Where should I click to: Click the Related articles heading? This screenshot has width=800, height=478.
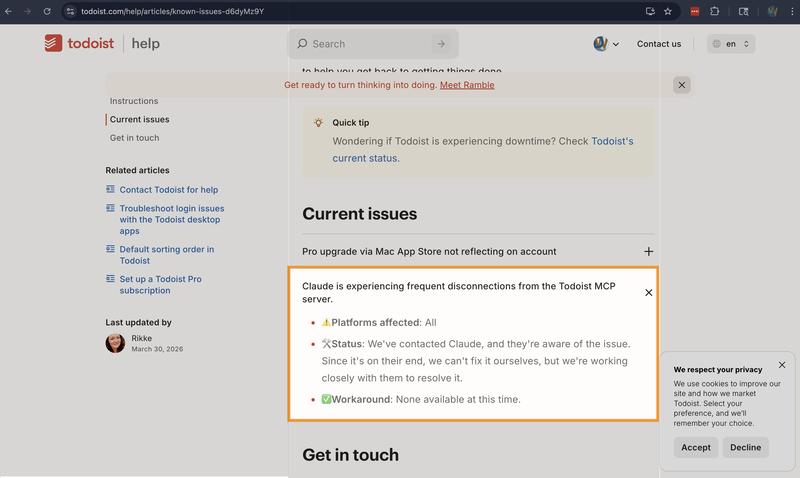coord(137,170)
